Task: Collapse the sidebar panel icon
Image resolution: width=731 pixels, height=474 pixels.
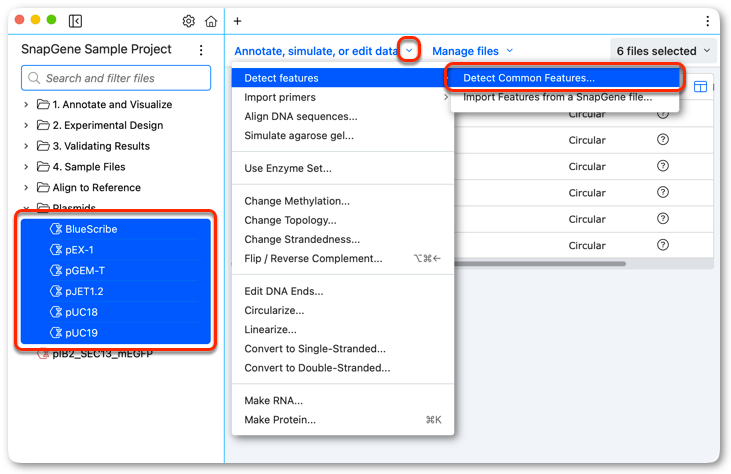Action: pos(75,21)
